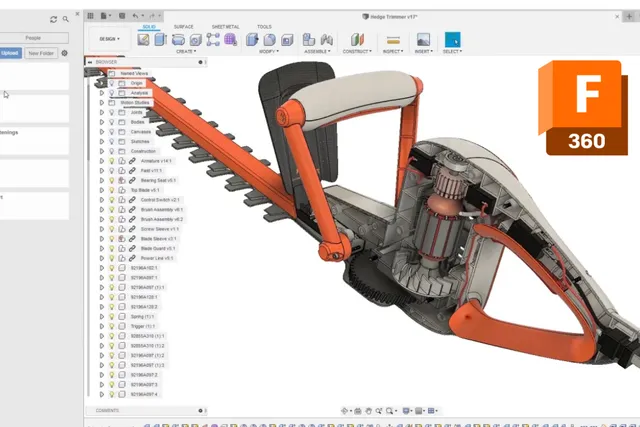This screenshot has width=640, height=427.
Task: Toggle visibility of Trigger (1):1
Action: (x=111, y=327)
